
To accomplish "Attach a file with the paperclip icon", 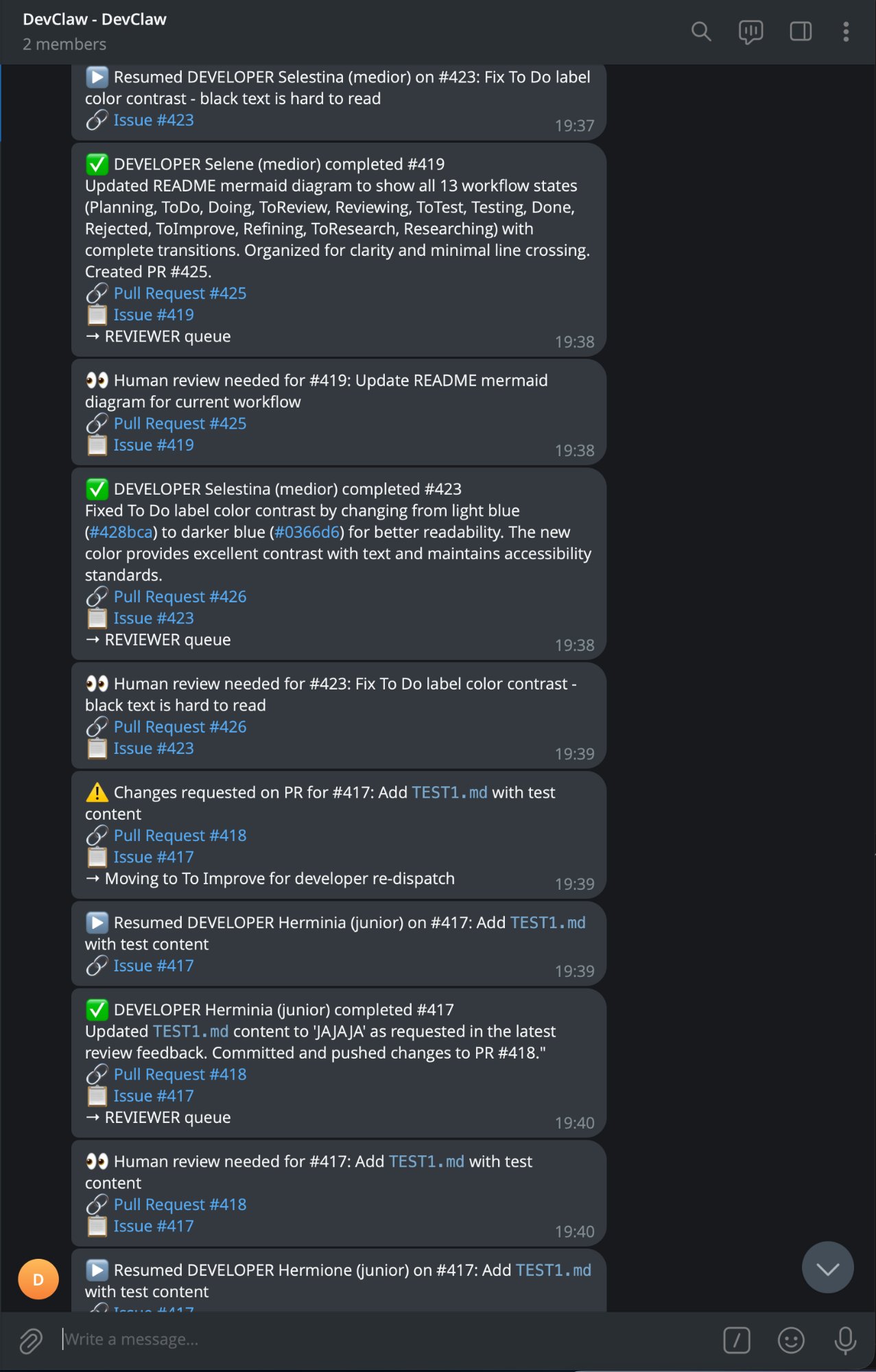I will pos(29,1338).
